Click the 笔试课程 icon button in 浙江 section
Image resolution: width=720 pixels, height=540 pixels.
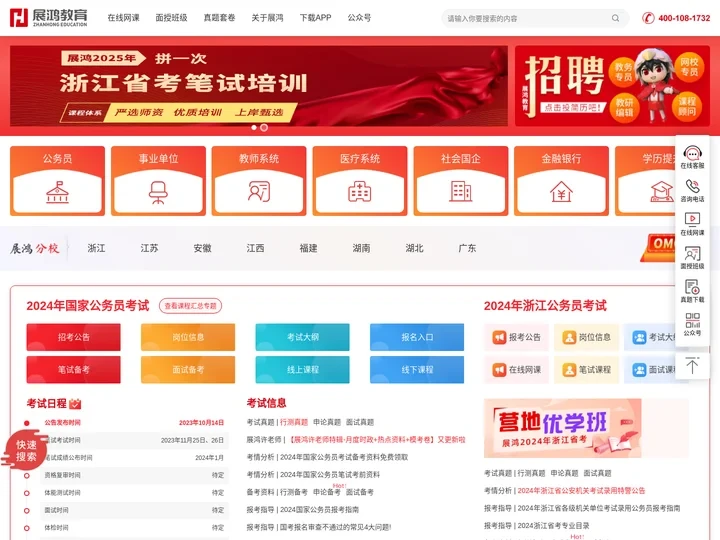[x=586, y=370]
